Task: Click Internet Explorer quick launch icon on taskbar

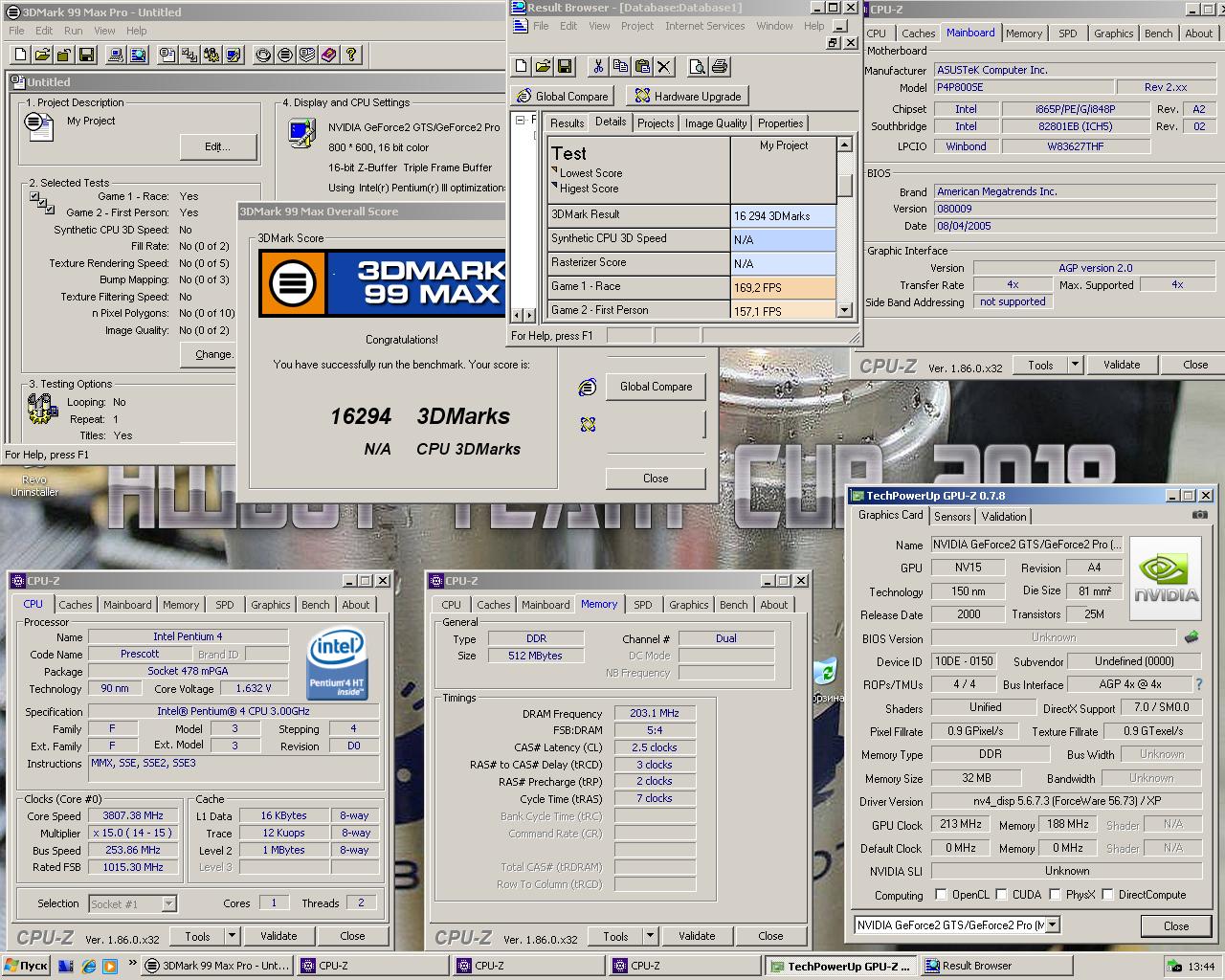Action: 88,966
